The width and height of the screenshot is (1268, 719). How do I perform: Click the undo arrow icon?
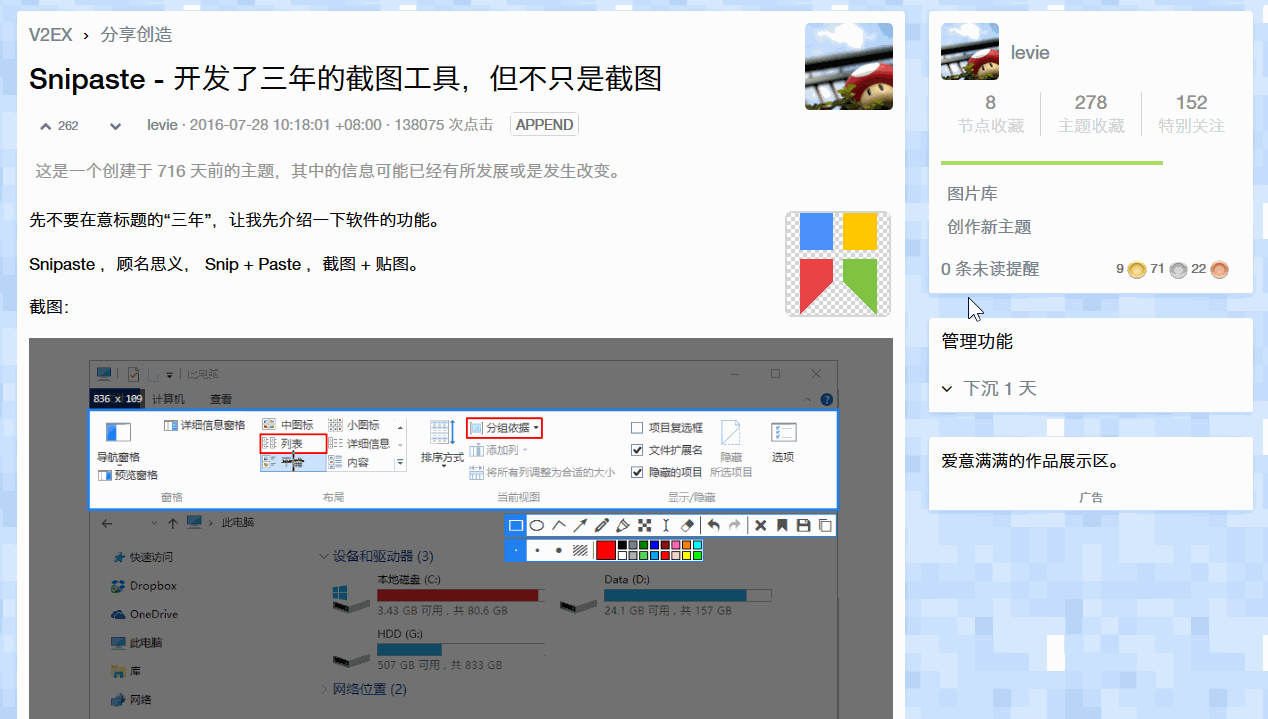pyautogui.click(x=713, y=526)
